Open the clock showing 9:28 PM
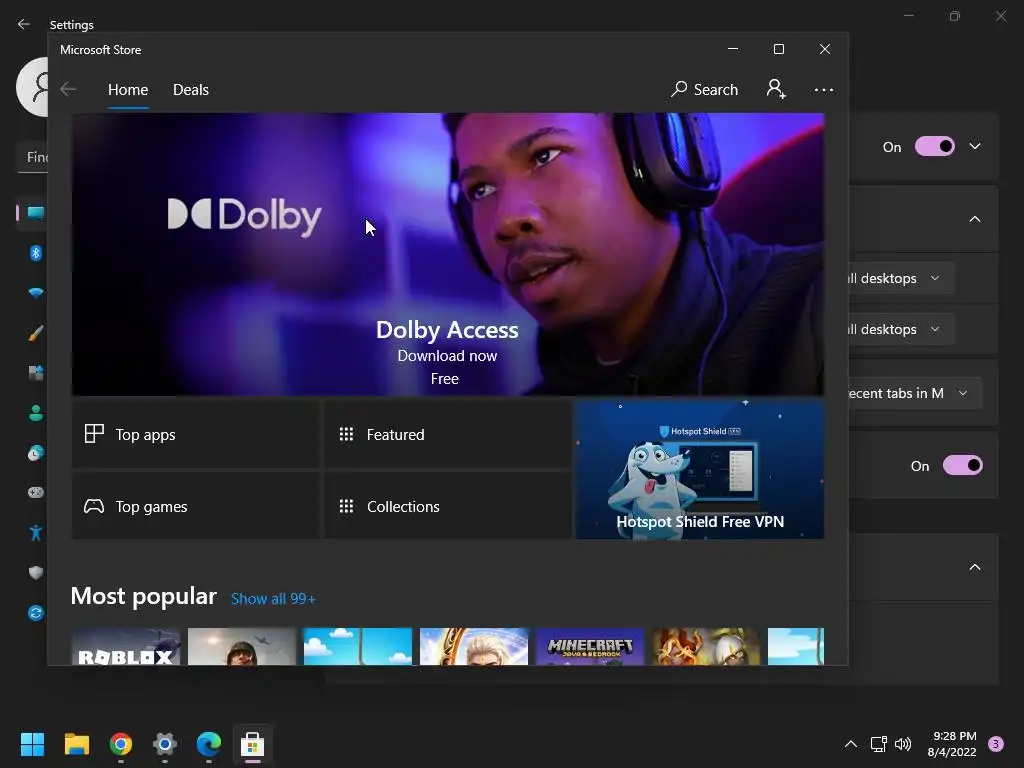The width and height of the screenshot is (1024, 768). 952,744
